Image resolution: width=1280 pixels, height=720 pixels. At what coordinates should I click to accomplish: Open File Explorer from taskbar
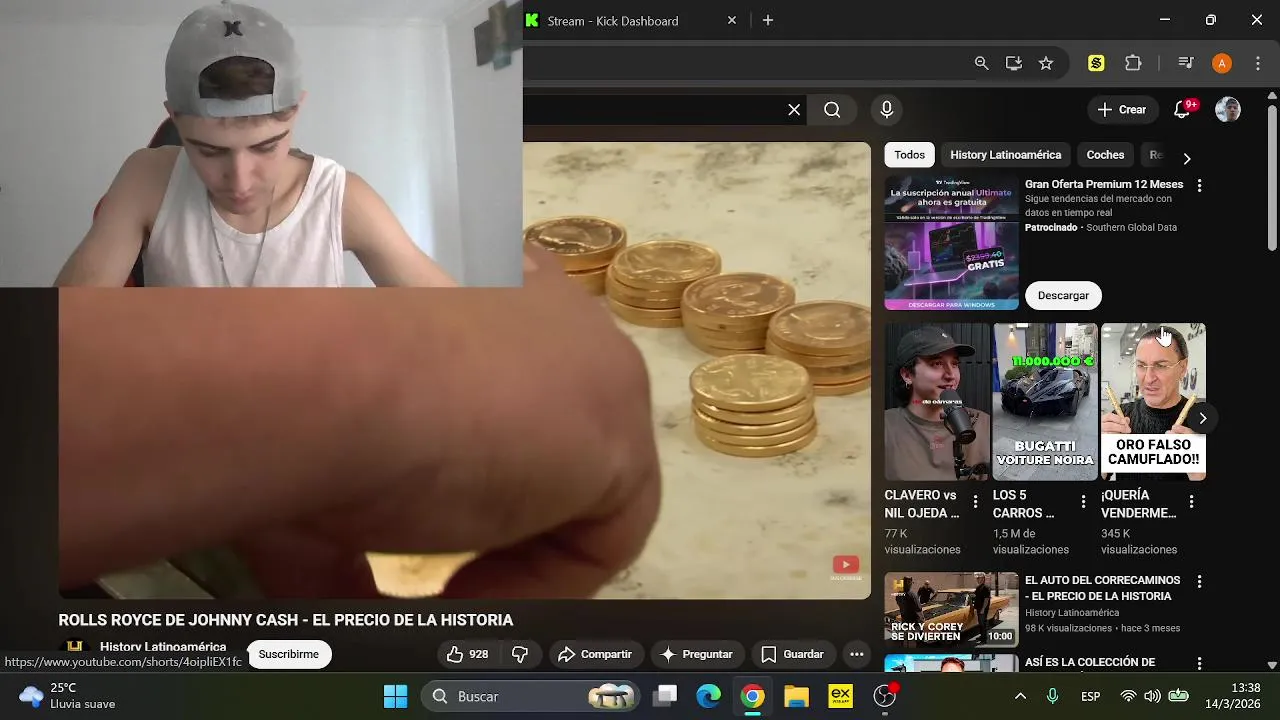(796, 696)
